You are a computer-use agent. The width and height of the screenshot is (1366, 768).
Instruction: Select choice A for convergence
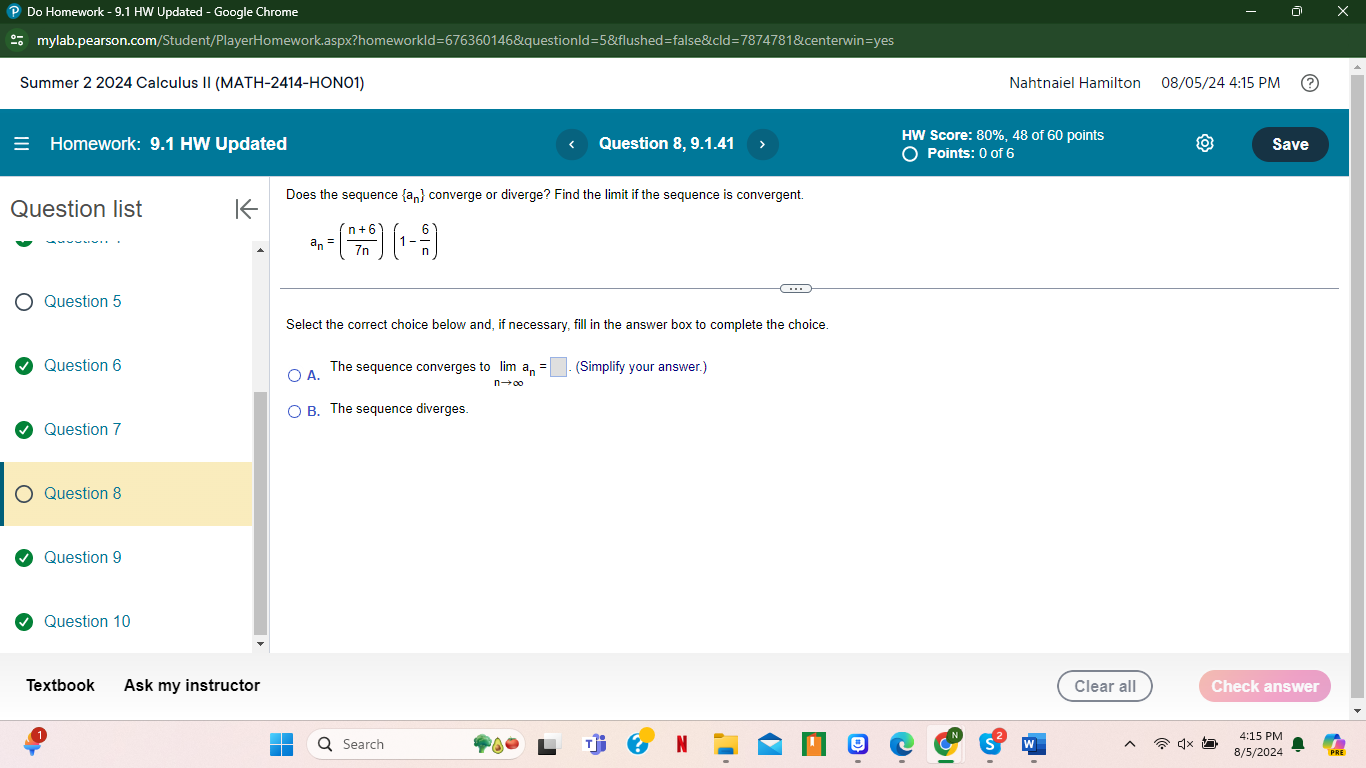pyautogui.click(x=295, y=374)
